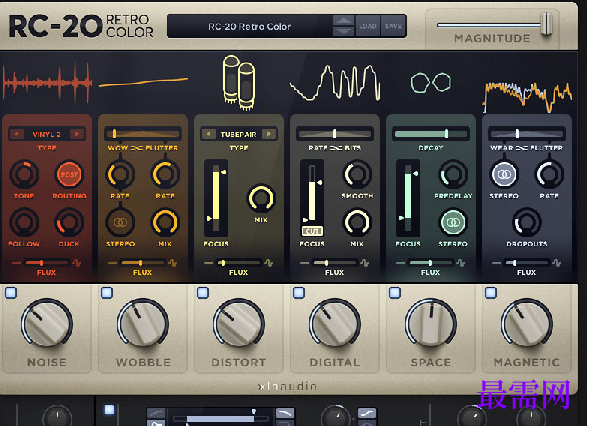Click the Digital Mix knob
Viewport: 589px width, 426px height.
(x=357, y=222)
